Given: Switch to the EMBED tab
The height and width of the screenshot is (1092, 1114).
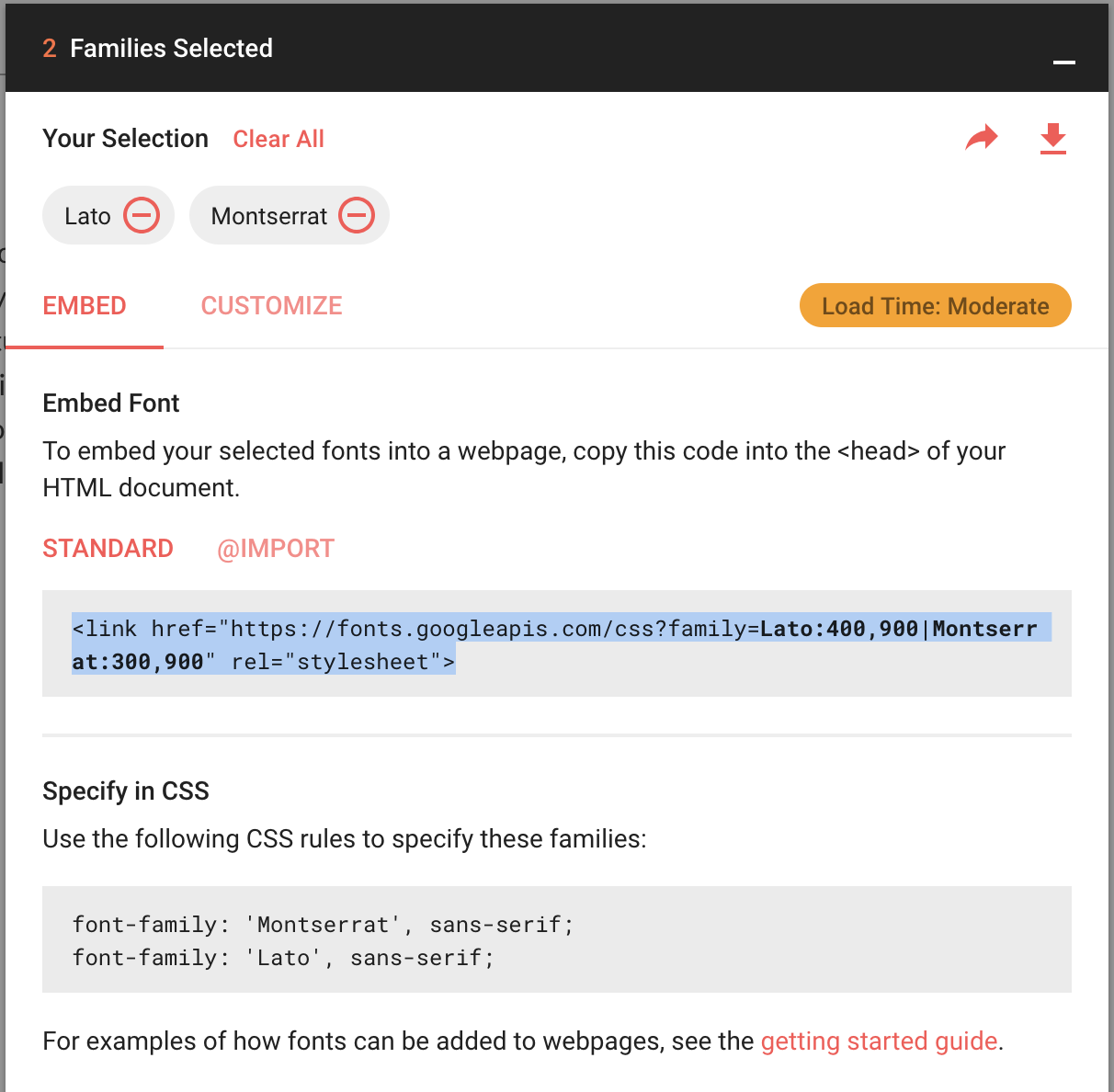Looking at the screenshot, I should 85,306.
